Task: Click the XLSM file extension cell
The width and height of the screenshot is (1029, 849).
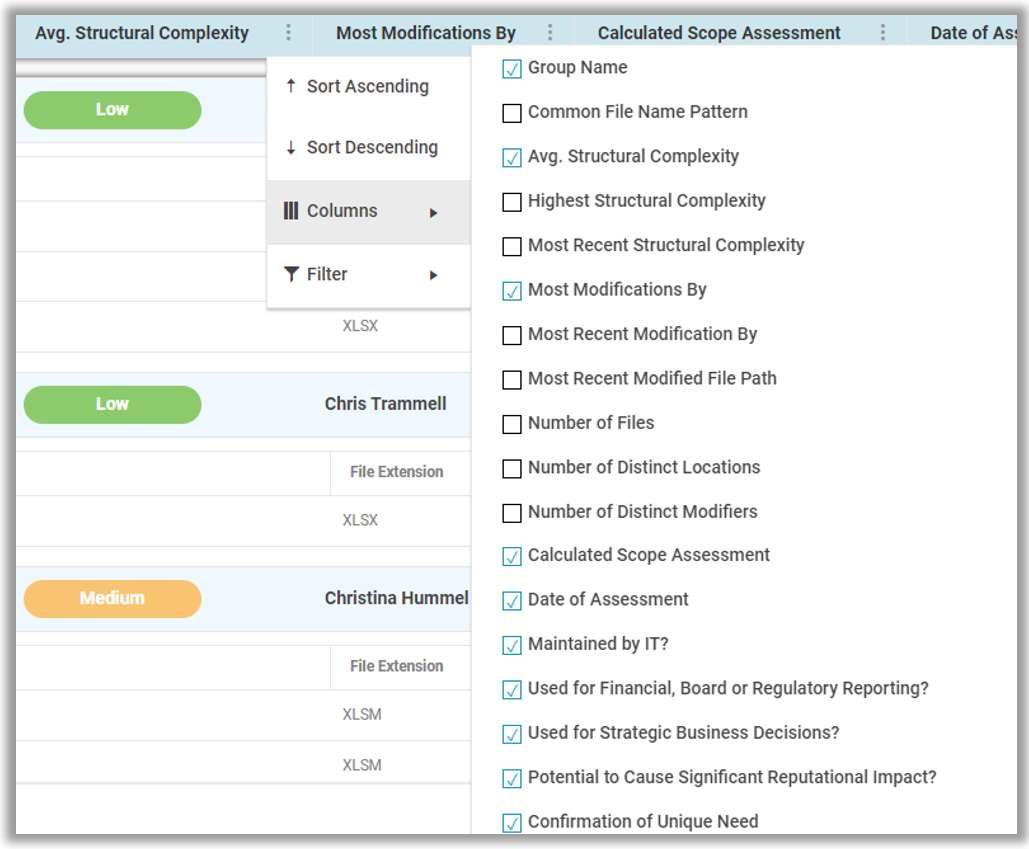Action: click(362, 715)
